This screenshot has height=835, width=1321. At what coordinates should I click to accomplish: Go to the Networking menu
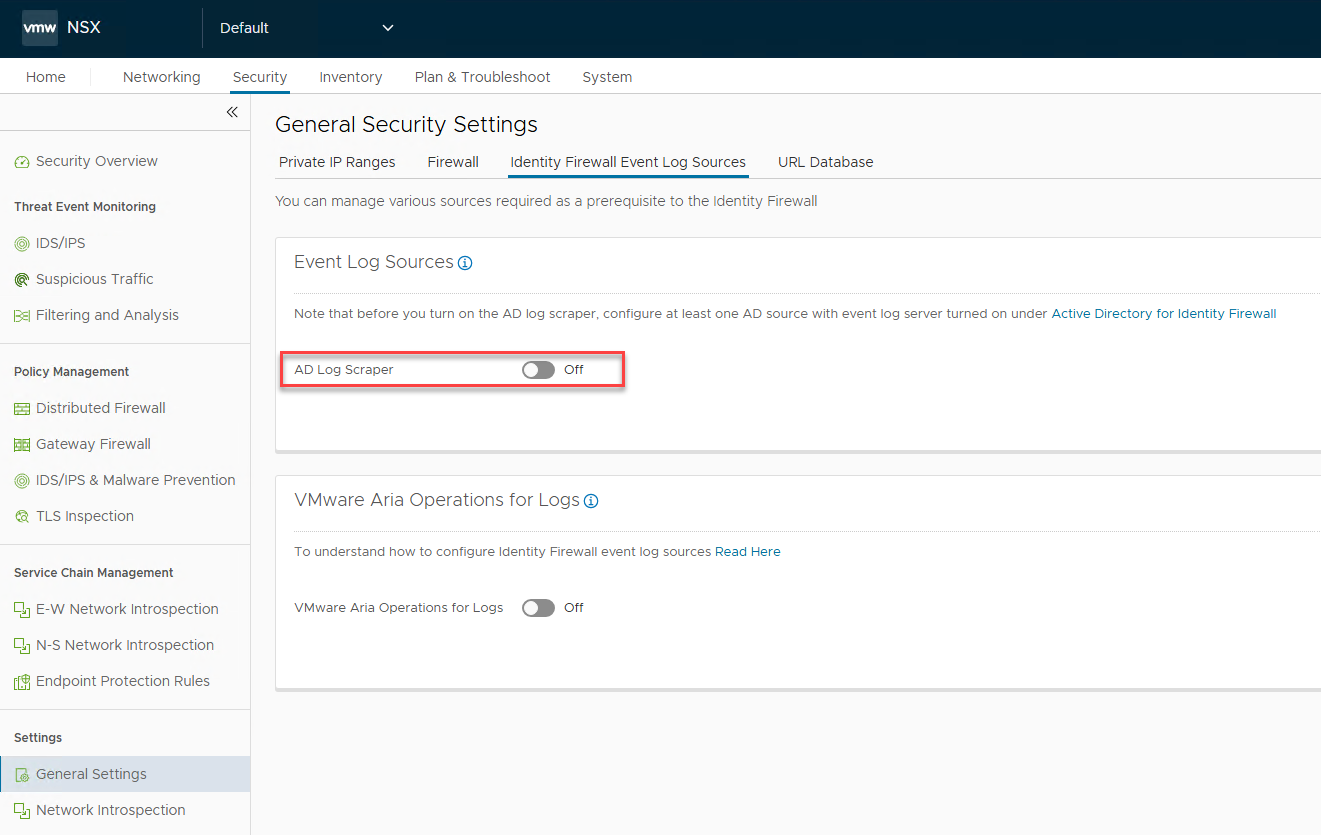tap(161, 77)
